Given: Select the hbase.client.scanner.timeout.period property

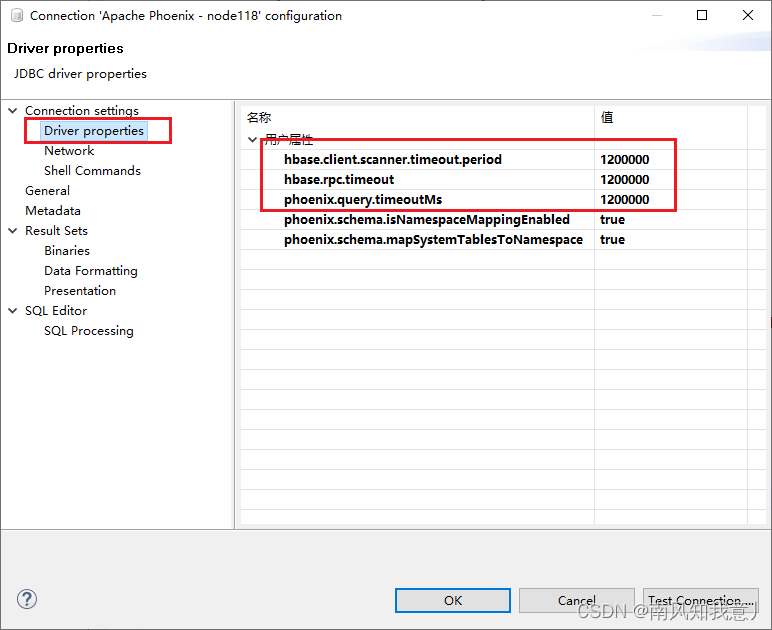Looking at the screenshot, I should 393,159.
